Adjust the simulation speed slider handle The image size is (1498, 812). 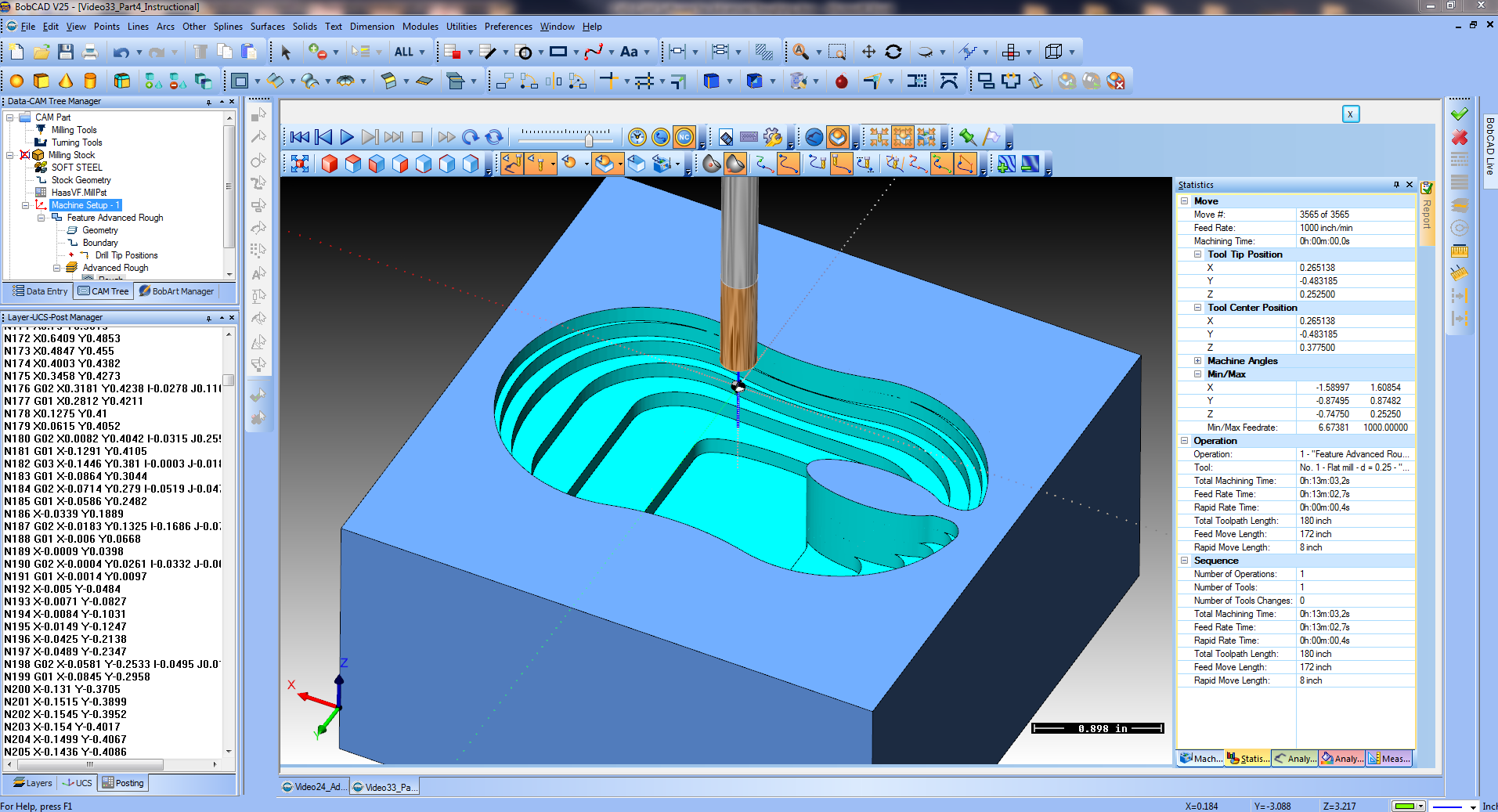589,139
